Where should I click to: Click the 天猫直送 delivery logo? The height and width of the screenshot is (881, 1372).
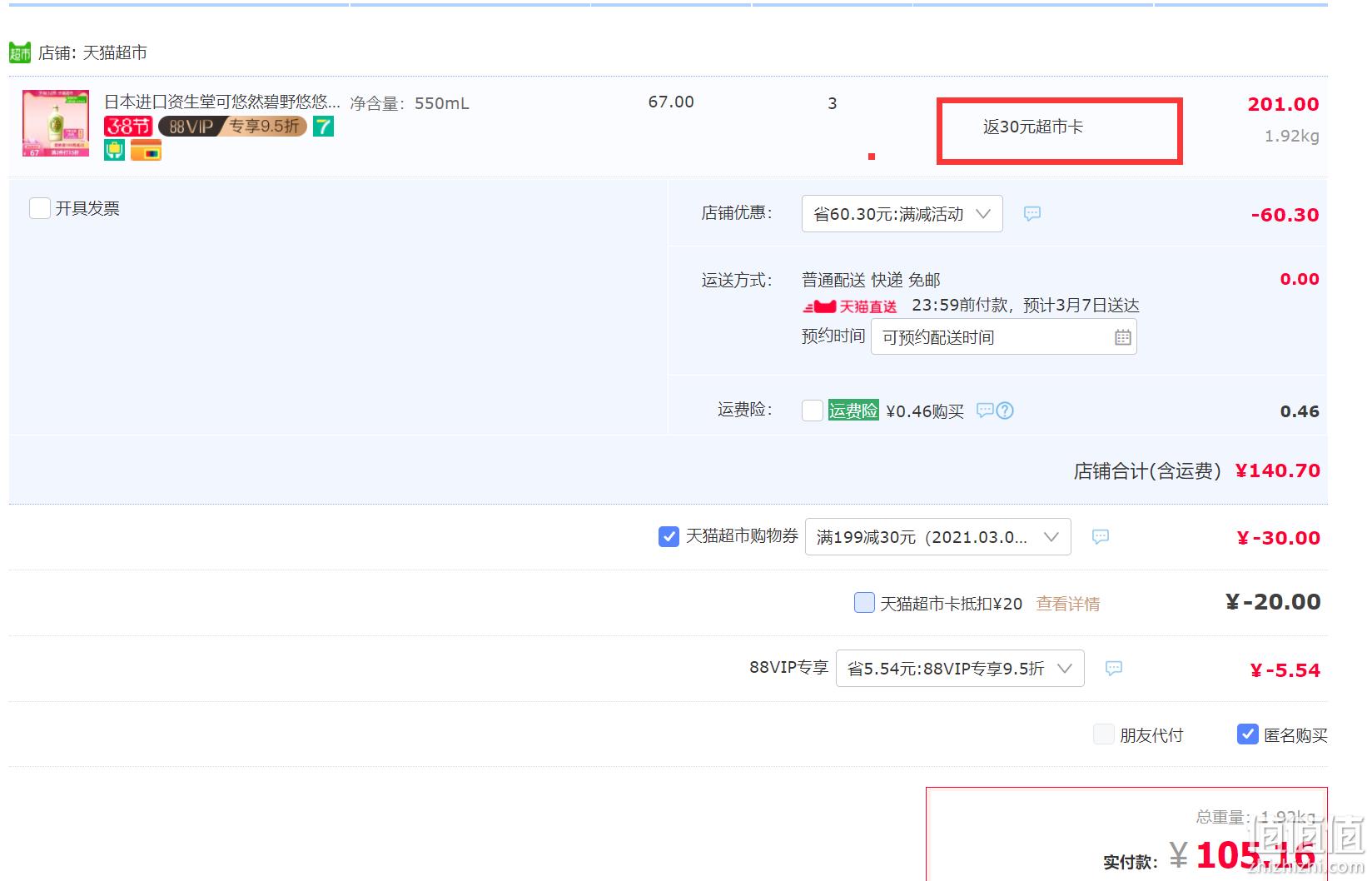coord(851,306)
